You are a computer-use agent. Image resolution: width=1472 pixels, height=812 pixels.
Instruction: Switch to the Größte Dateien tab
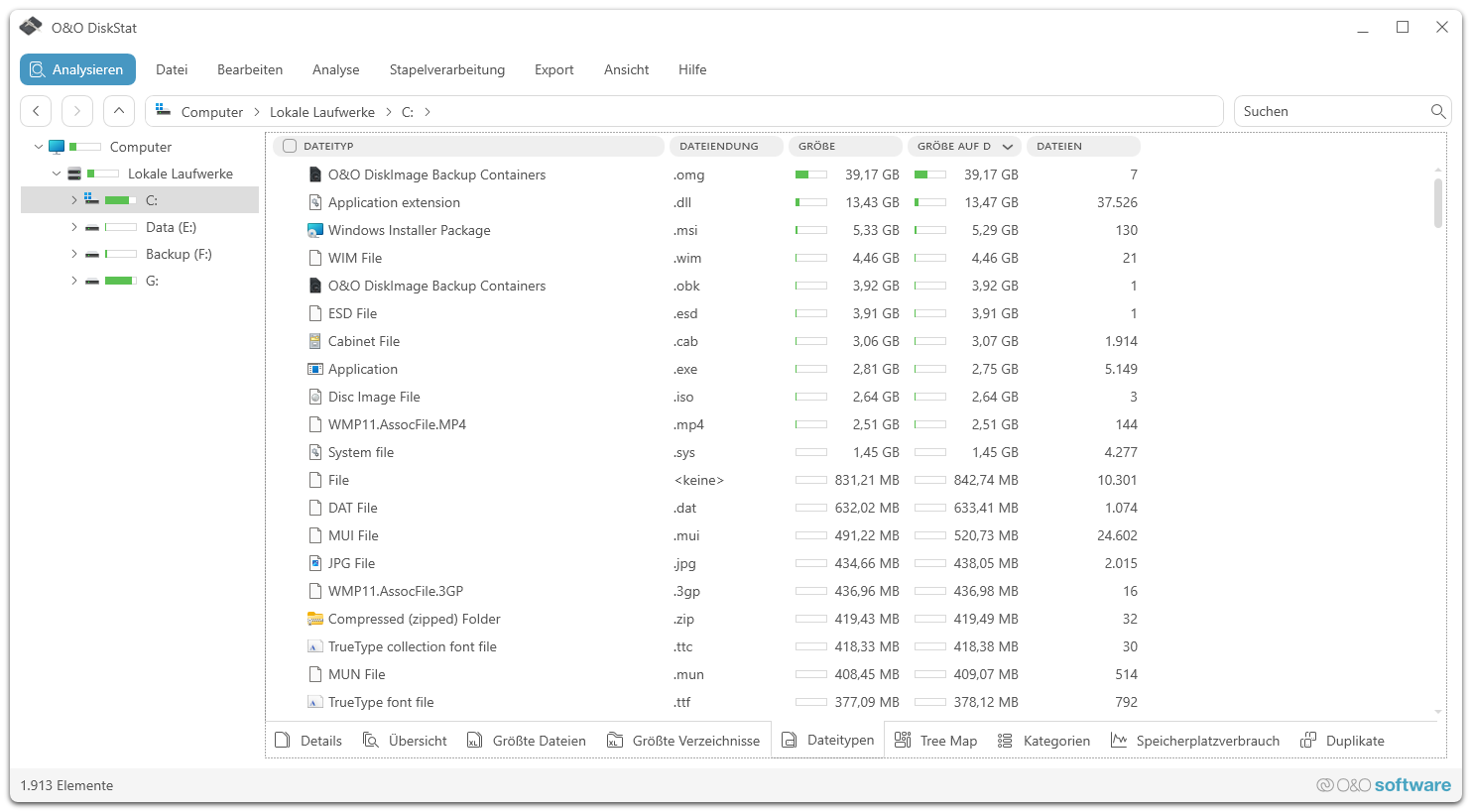click(x=527, y=741)
